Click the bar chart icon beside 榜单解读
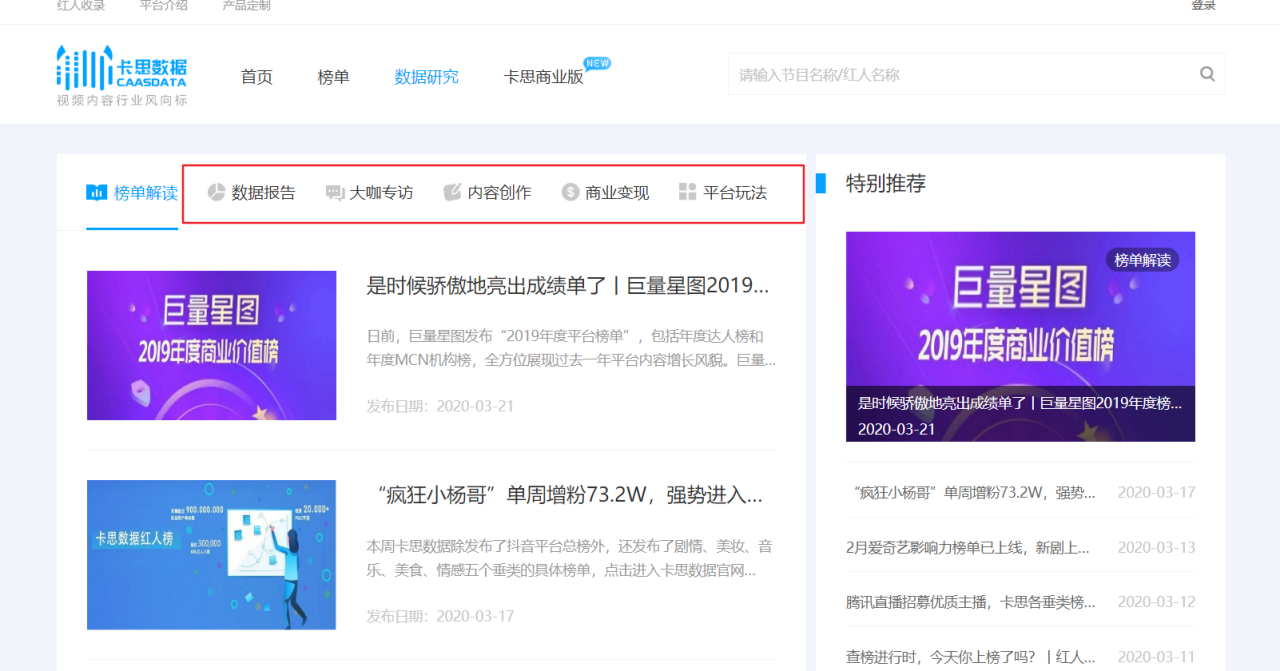Screen dimensions: 1280x671 pos(96,193)
